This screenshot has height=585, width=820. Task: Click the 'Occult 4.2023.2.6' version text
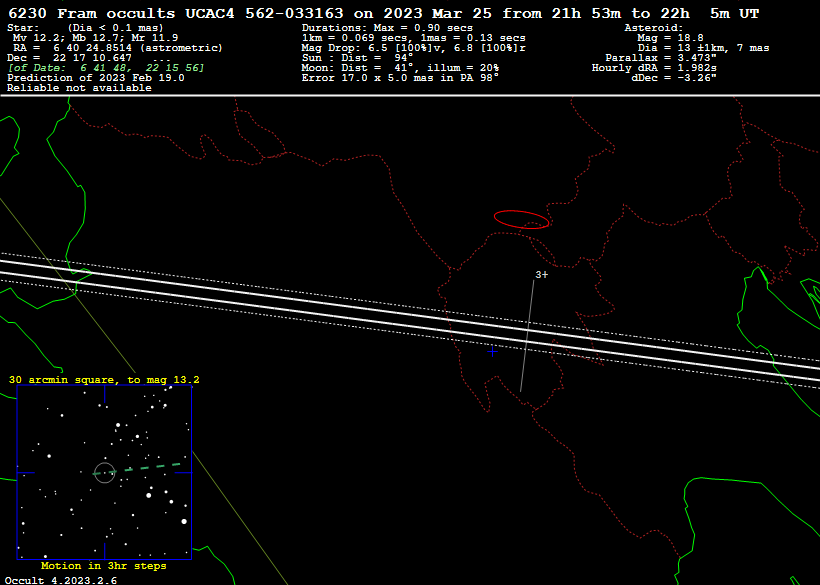tap(61, 580)
